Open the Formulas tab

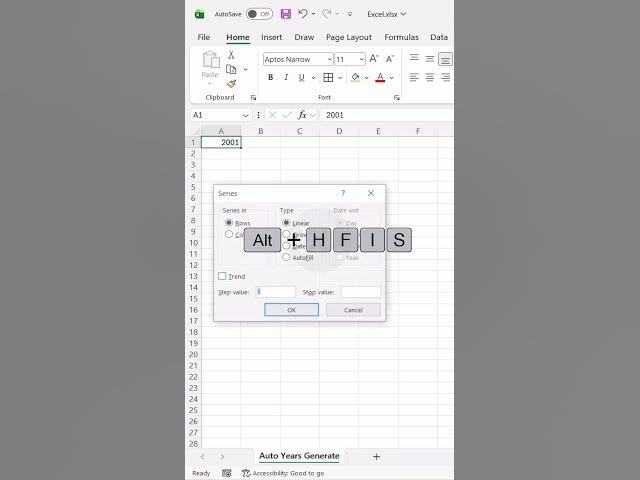[x=401, y=37]
